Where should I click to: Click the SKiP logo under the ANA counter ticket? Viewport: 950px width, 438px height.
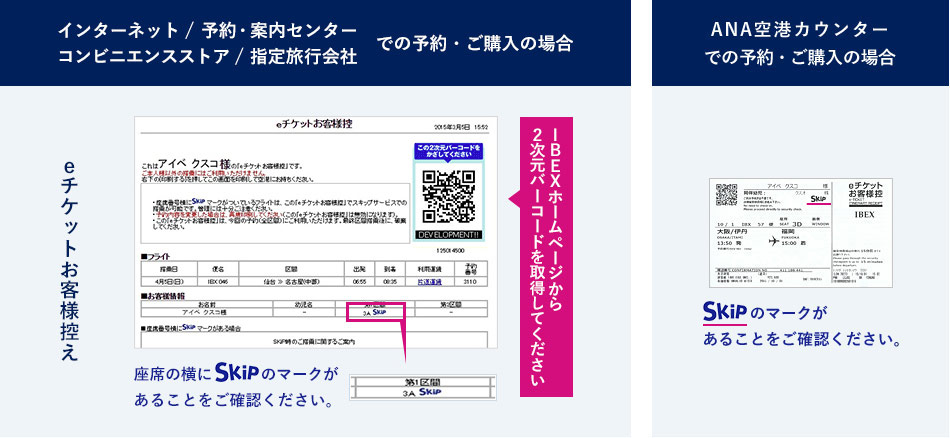tap(725, 311)
